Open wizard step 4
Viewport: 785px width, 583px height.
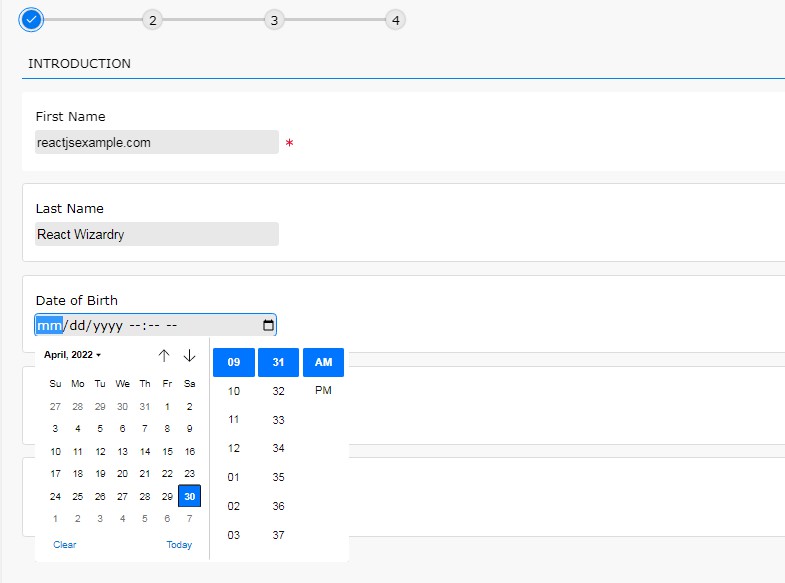click(395, 20)
